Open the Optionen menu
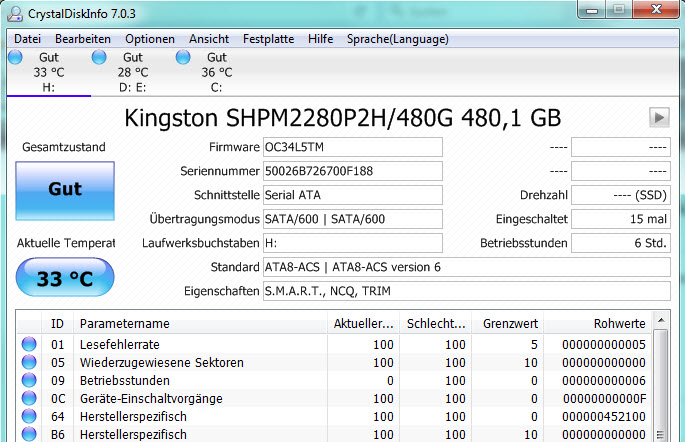The height and width of the screenshot is (442, 685). click(x=150, y=39)
